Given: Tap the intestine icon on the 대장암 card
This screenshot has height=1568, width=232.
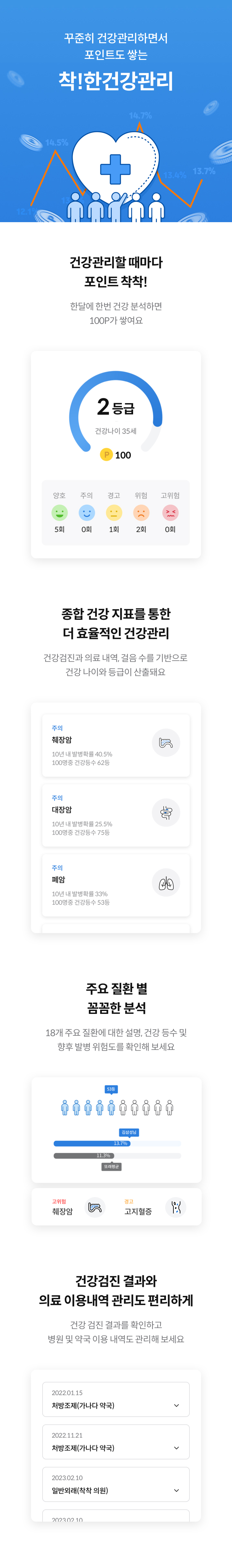Looking at the screenshot, I should pyautogui.click(x=166, y=813).
